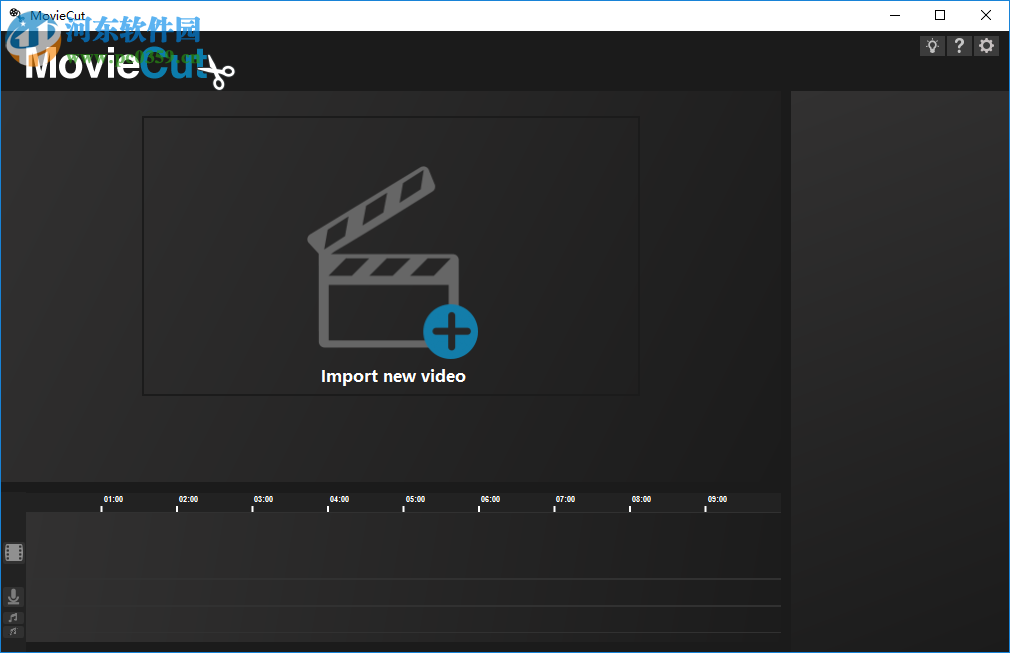
Task: Open settings via the gear icon
Action: click(x=986, y=45)
